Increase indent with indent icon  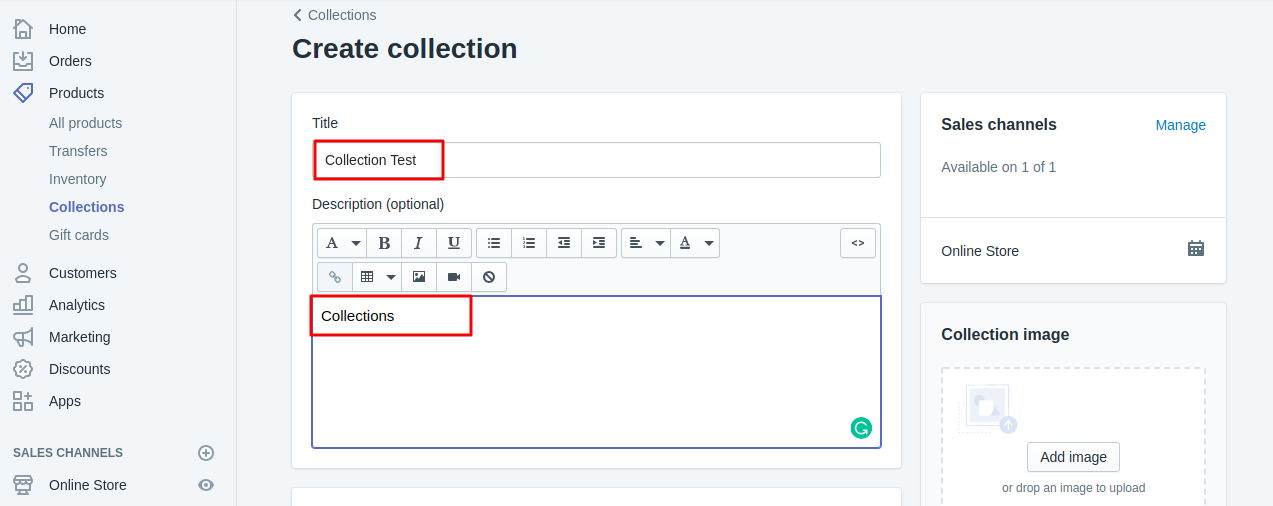(599, 243)
